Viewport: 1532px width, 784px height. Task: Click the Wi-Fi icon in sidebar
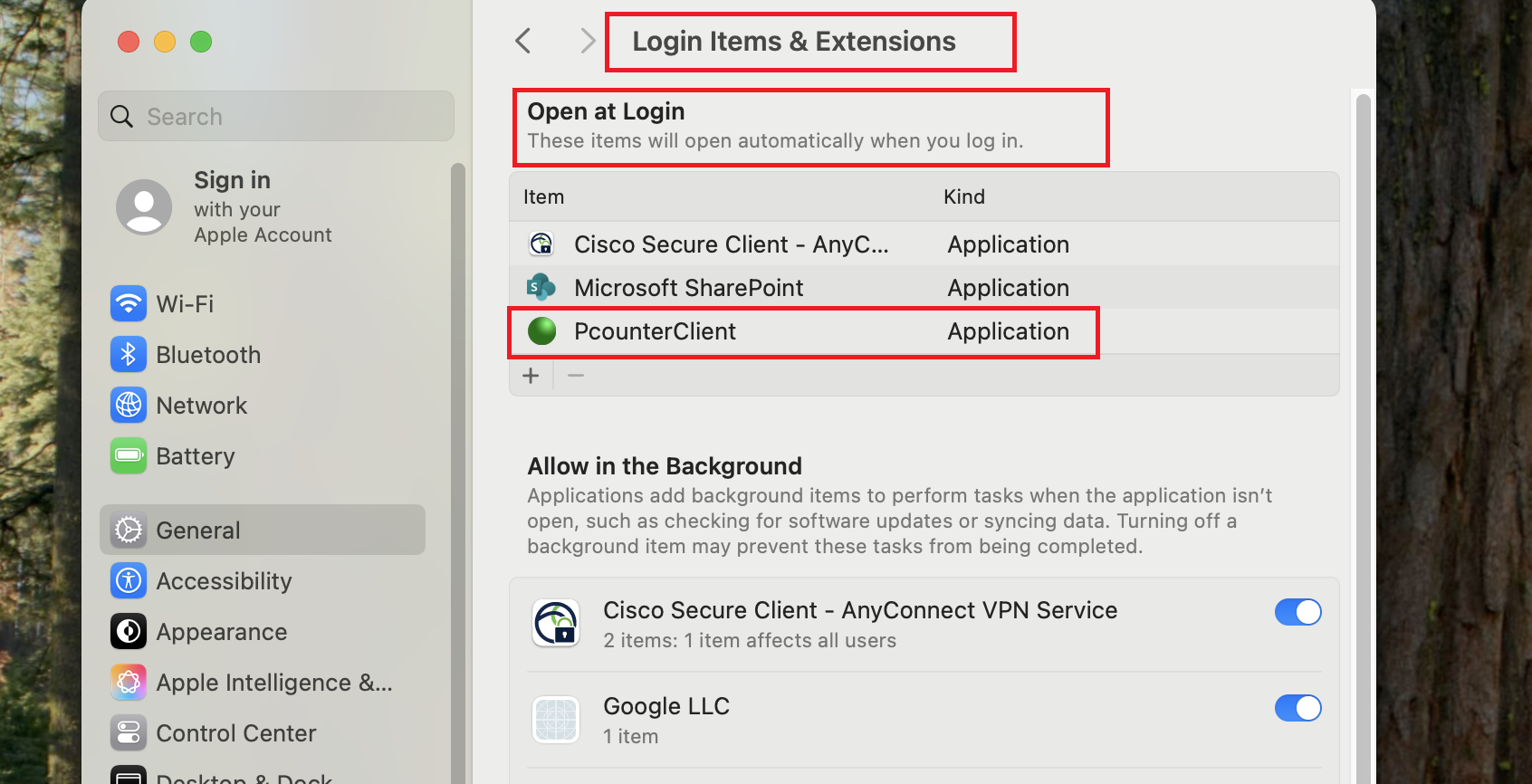coord(129,303)
